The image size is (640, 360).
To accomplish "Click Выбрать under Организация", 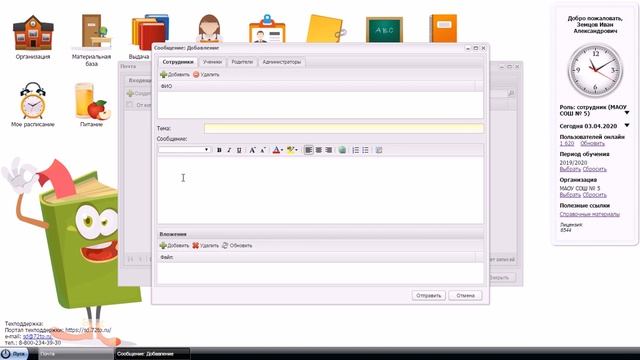I will (570, 195).
